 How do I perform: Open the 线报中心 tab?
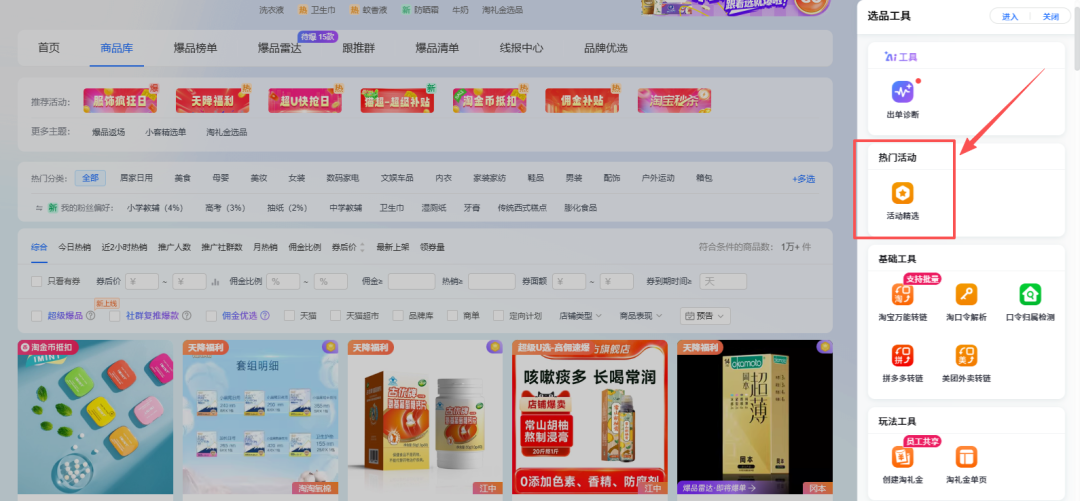tap(521, 48)
